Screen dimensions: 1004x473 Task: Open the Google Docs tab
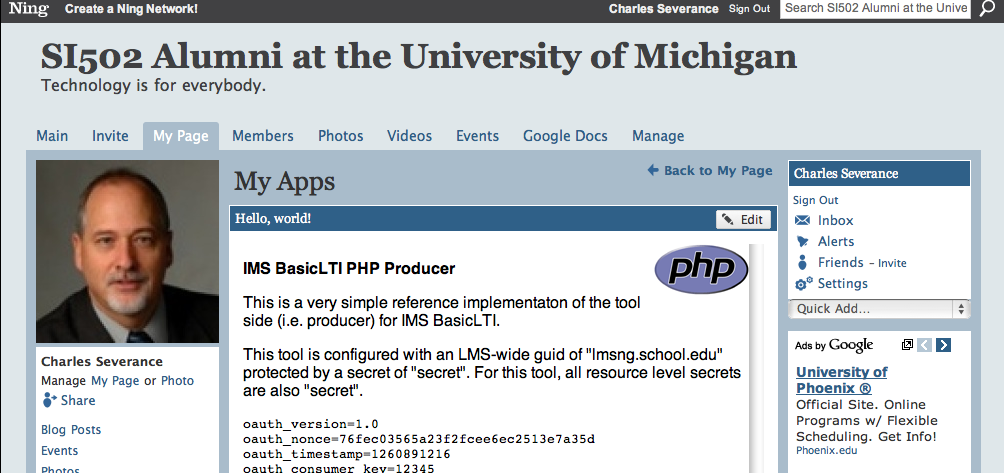[x=565, y=136]
